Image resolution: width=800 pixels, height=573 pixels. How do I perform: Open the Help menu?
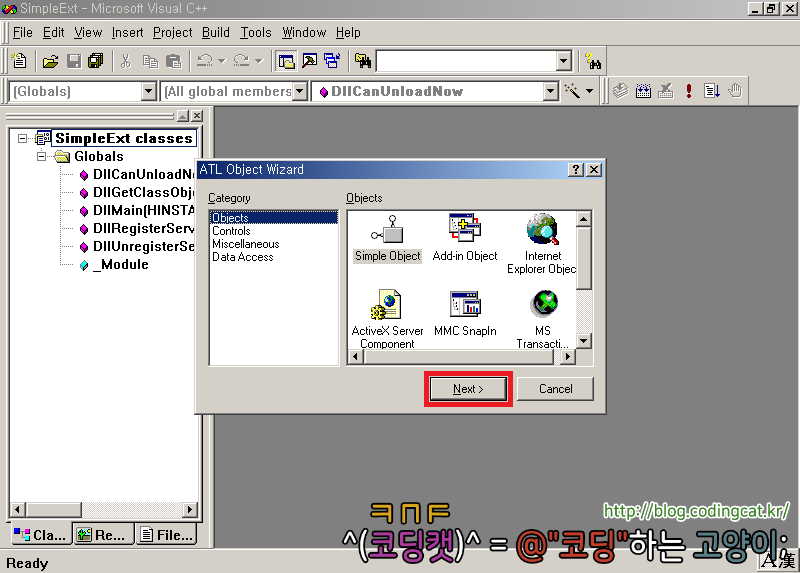click(x=348, y=33)
